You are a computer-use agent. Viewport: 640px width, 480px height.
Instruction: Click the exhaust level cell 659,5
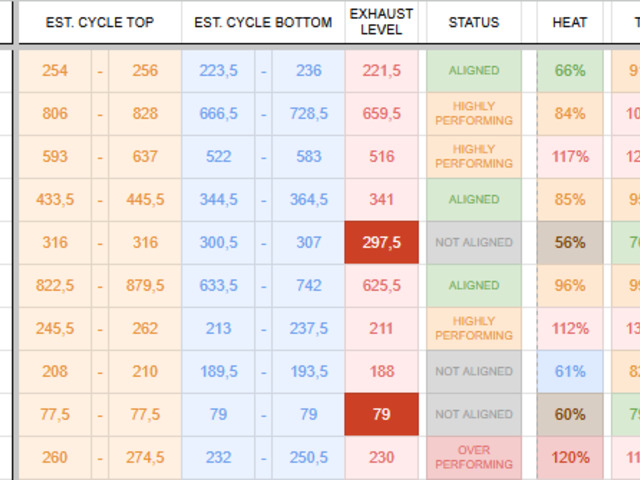point(382,114)
